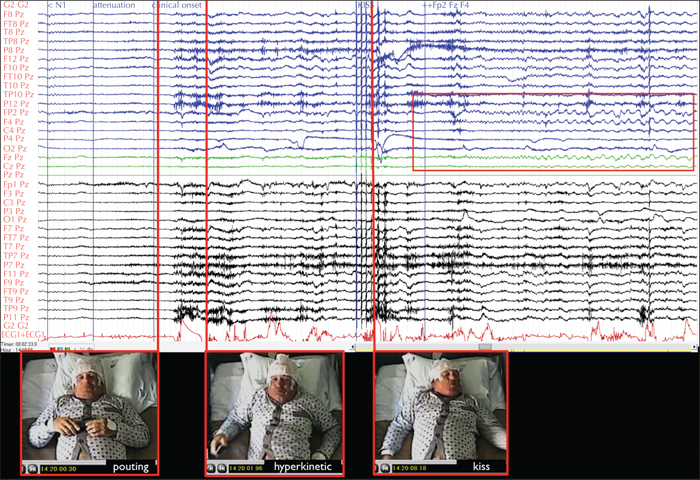The height and width of the screenshot is (480, 700).
Task: Click the EEG horizontal scrollbar thumb
Action: [485, 347]
